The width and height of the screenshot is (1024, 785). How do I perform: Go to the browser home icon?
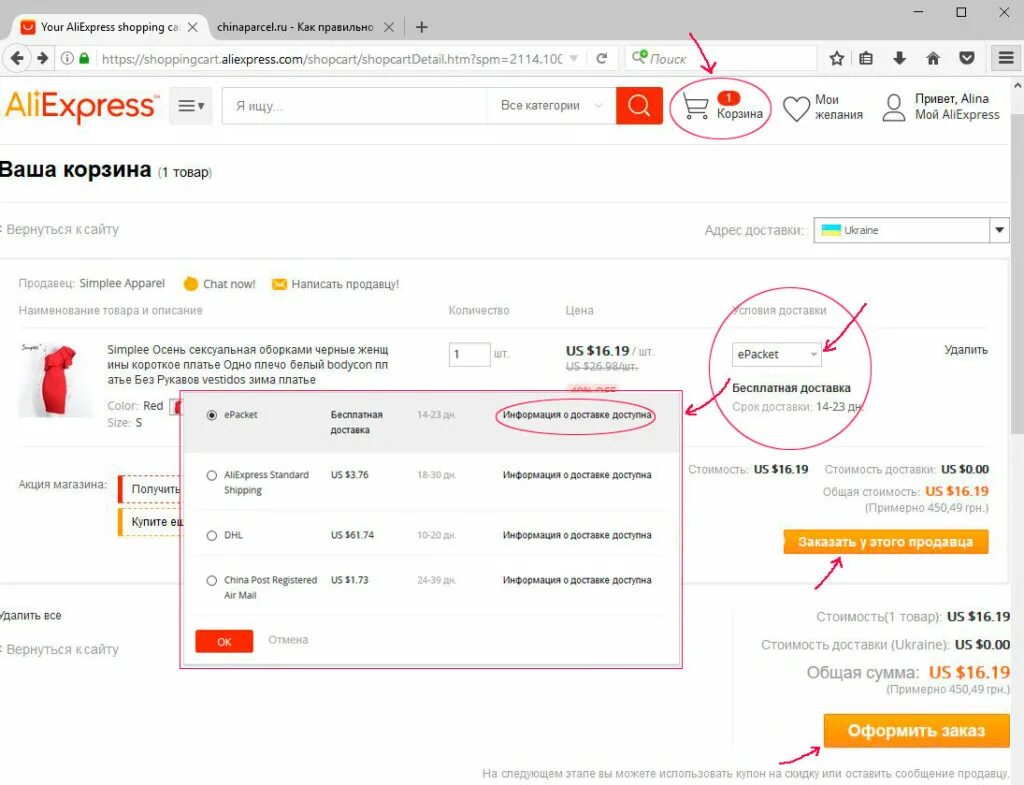point(933,58)
